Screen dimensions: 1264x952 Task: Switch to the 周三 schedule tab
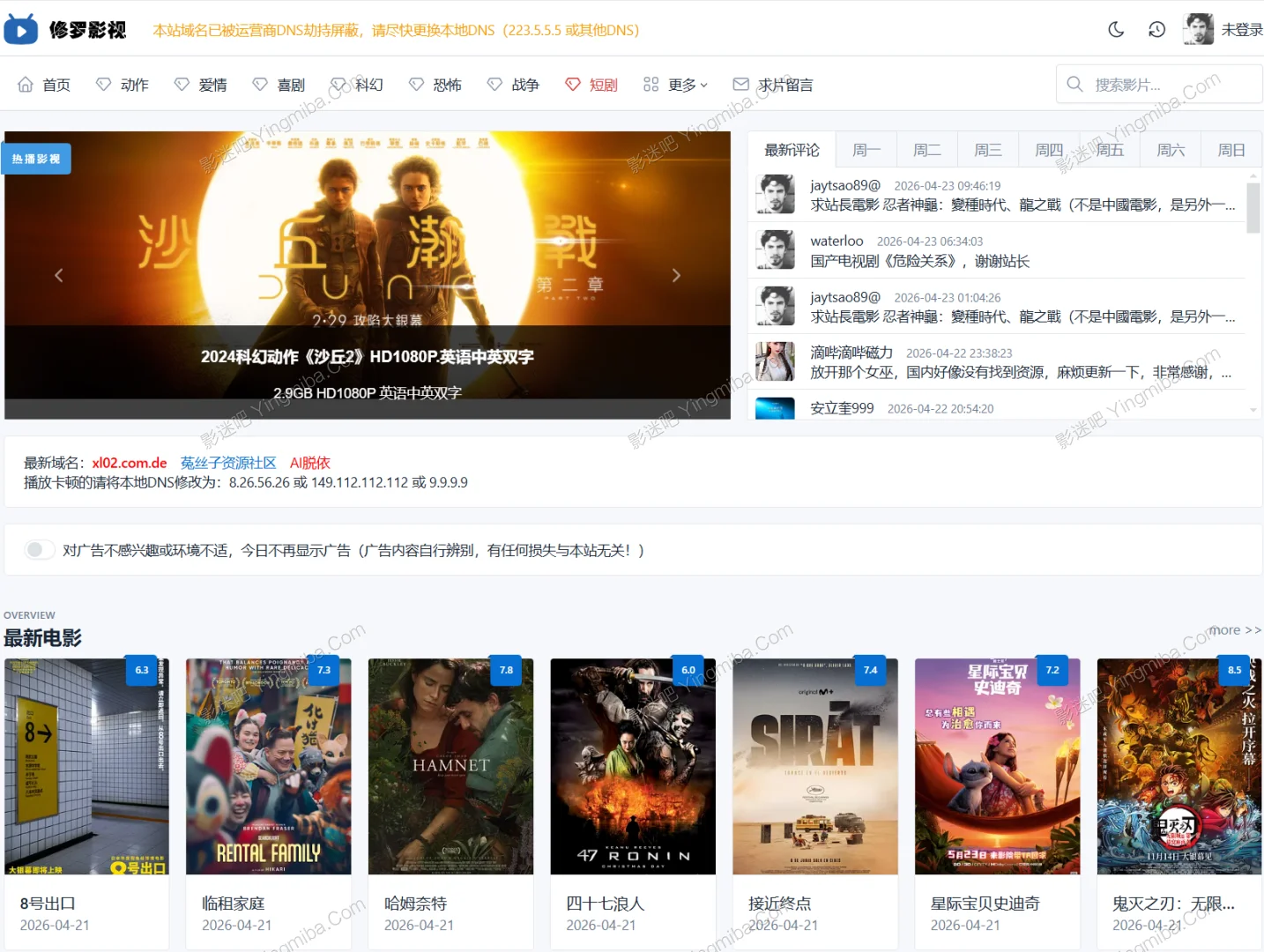(987, 150)
